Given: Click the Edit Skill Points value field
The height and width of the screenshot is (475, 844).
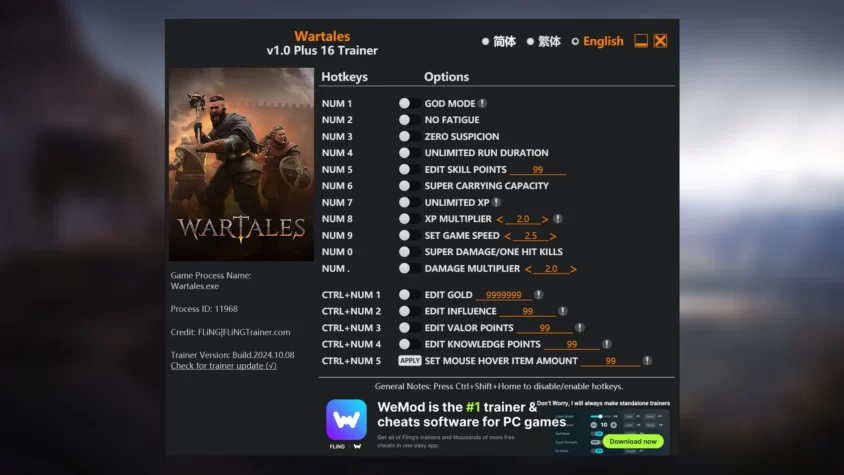Looking at the screenshot, I should tap(537, 170).
